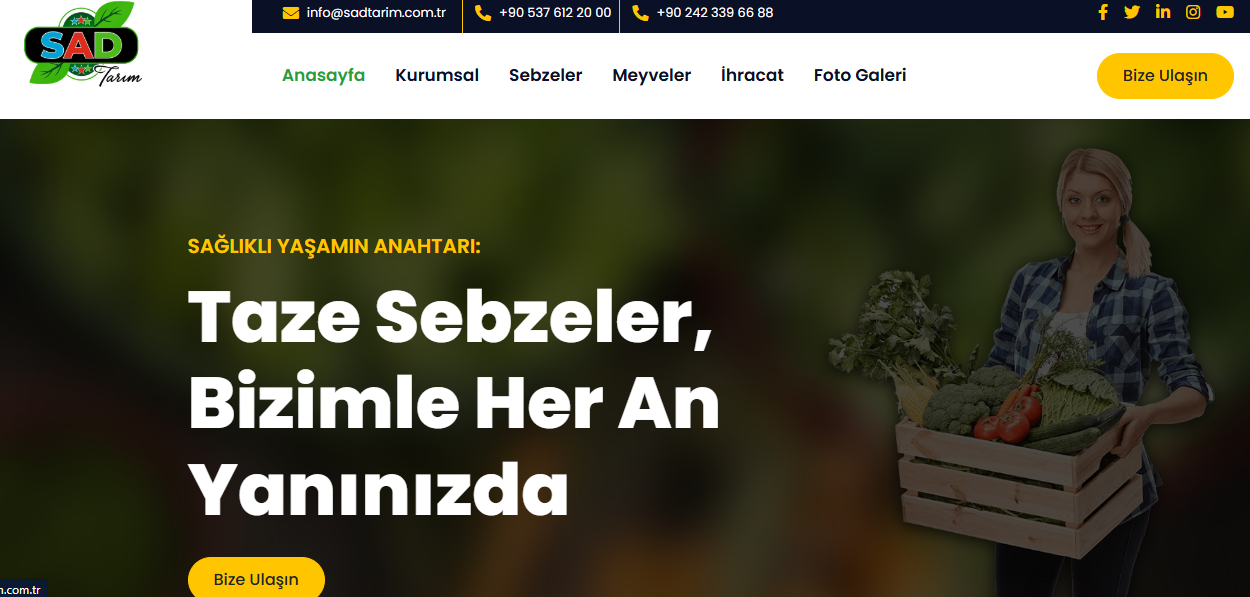The width and height of the screenshot is (1250, 597).
Task: Call the number +90 242 339 66 88
Action: point(715,13)
